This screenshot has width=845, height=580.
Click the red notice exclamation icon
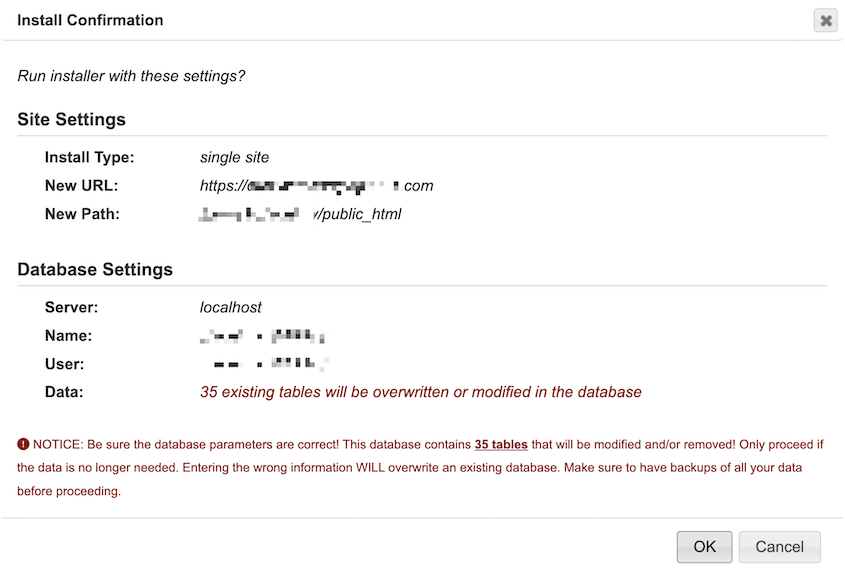pyautogui.click(x=23, y=444)
